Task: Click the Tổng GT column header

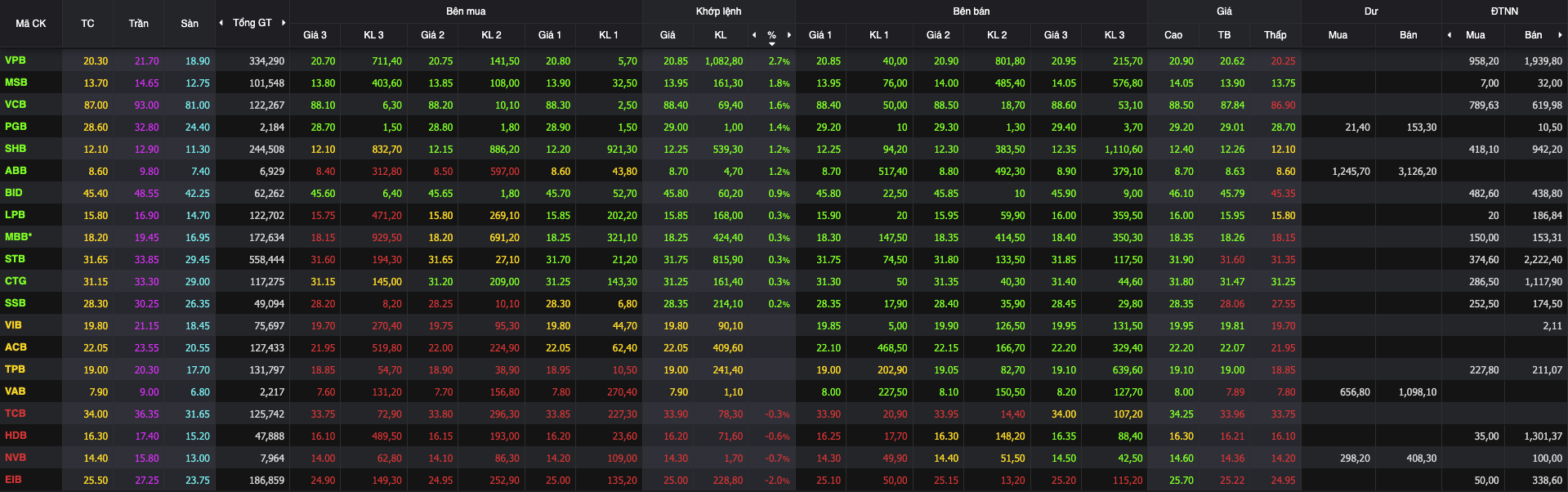Action: [x=252, y=23]
